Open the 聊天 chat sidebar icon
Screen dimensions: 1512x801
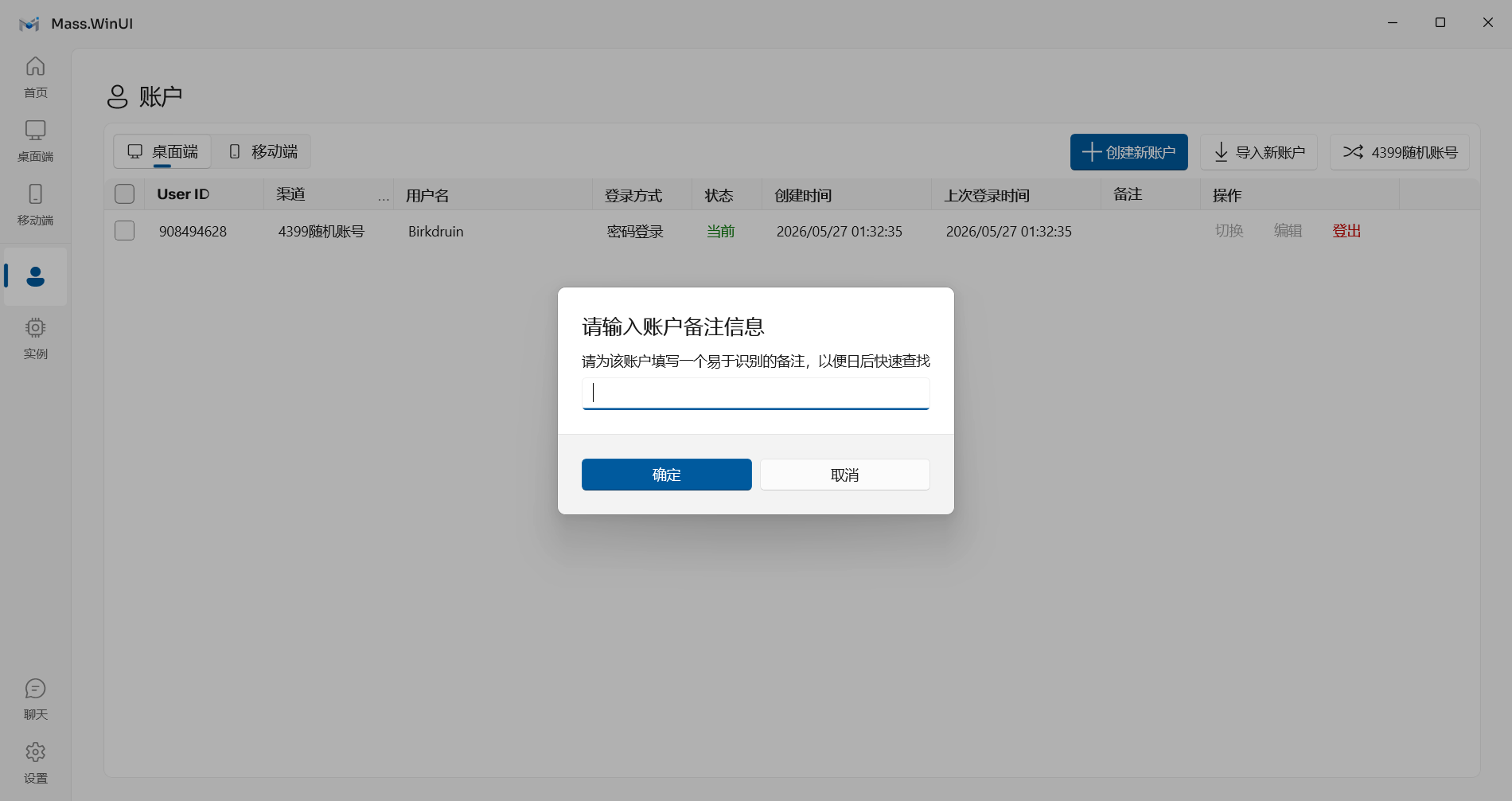coord(35,699)
